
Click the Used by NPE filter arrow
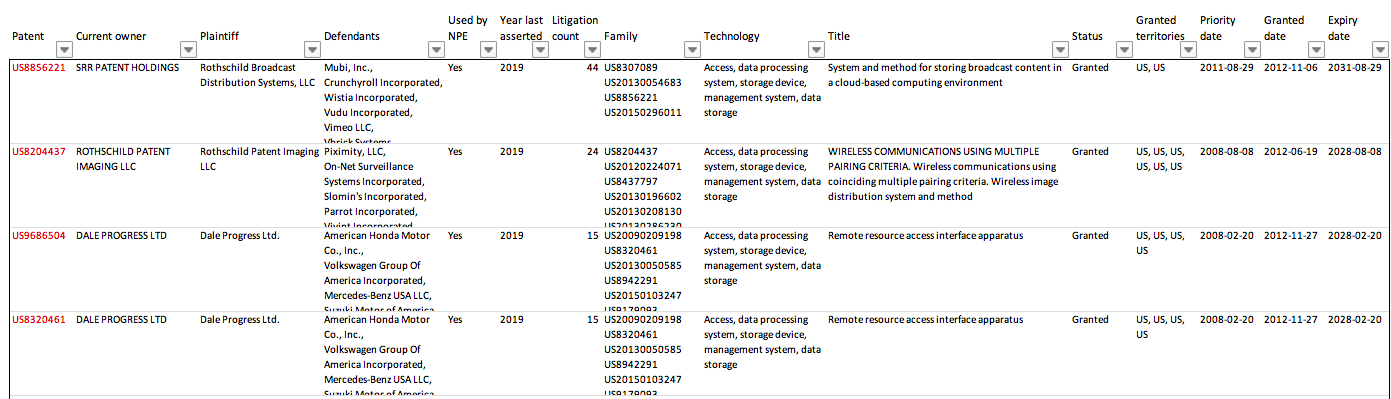[x=488, y=49]
